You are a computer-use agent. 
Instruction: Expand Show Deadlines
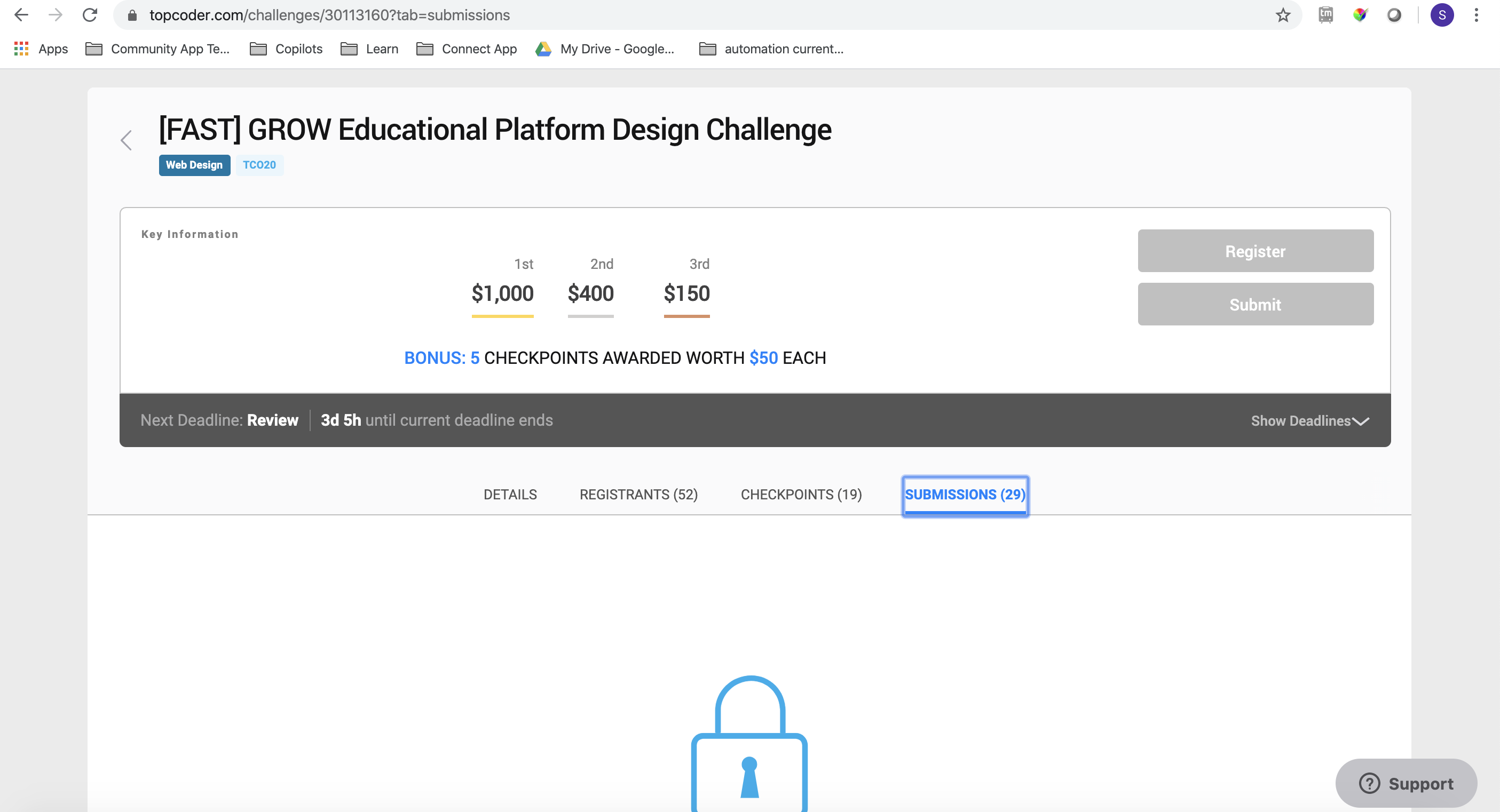pos(1309,421)
